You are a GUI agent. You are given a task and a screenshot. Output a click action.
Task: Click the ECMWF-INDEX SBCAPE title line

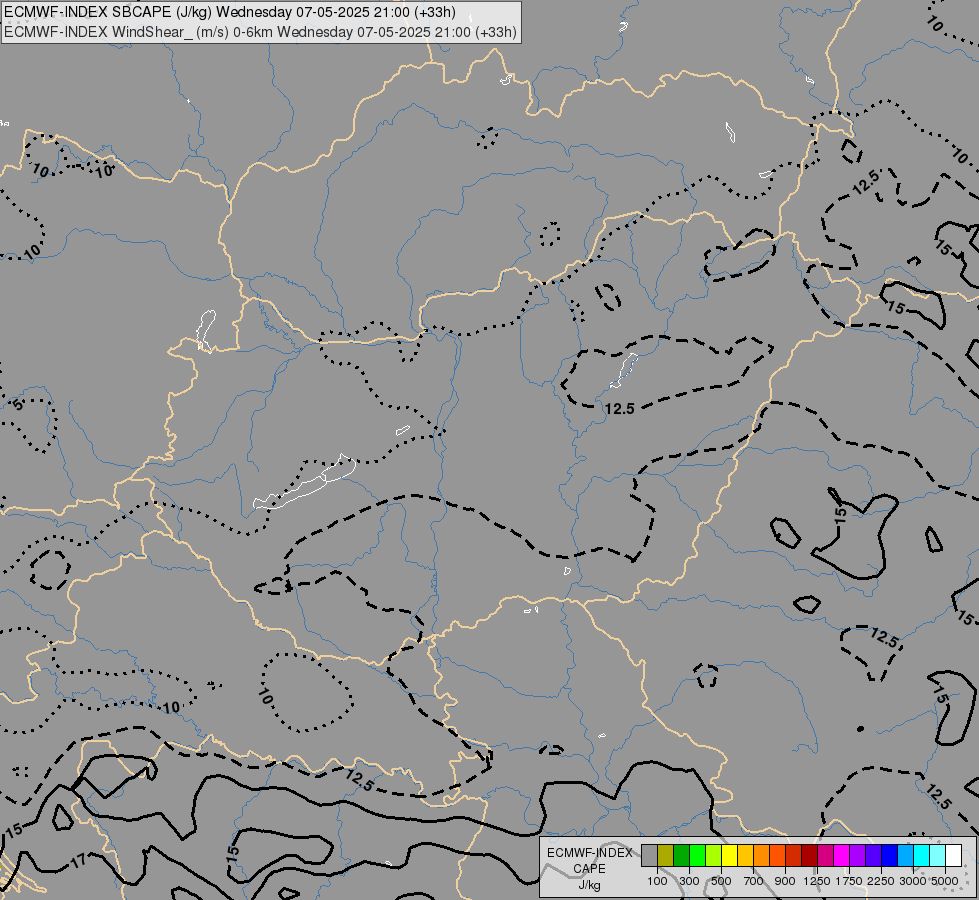pos(230,12)
